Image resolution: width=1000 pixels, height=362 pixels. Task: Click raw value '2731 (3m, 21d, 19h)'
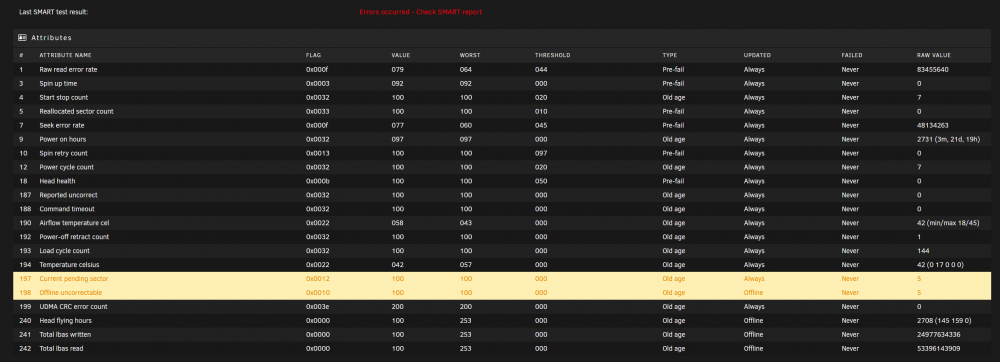click(948, 139)
